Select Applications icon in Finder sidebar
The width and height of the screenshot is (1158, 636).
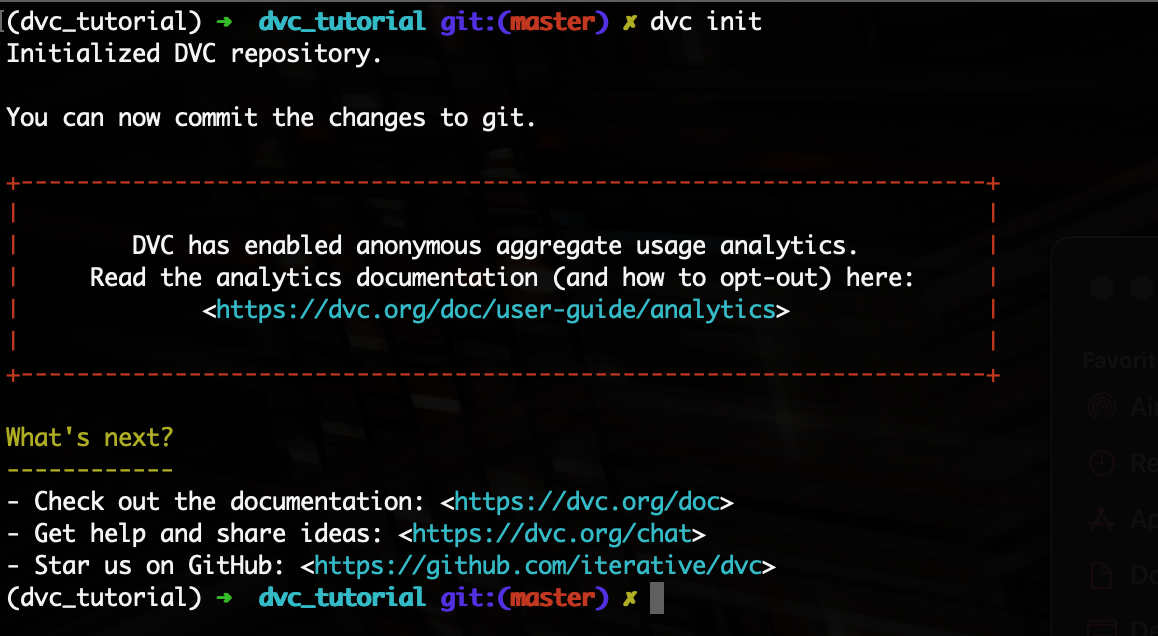point(1101,519)
